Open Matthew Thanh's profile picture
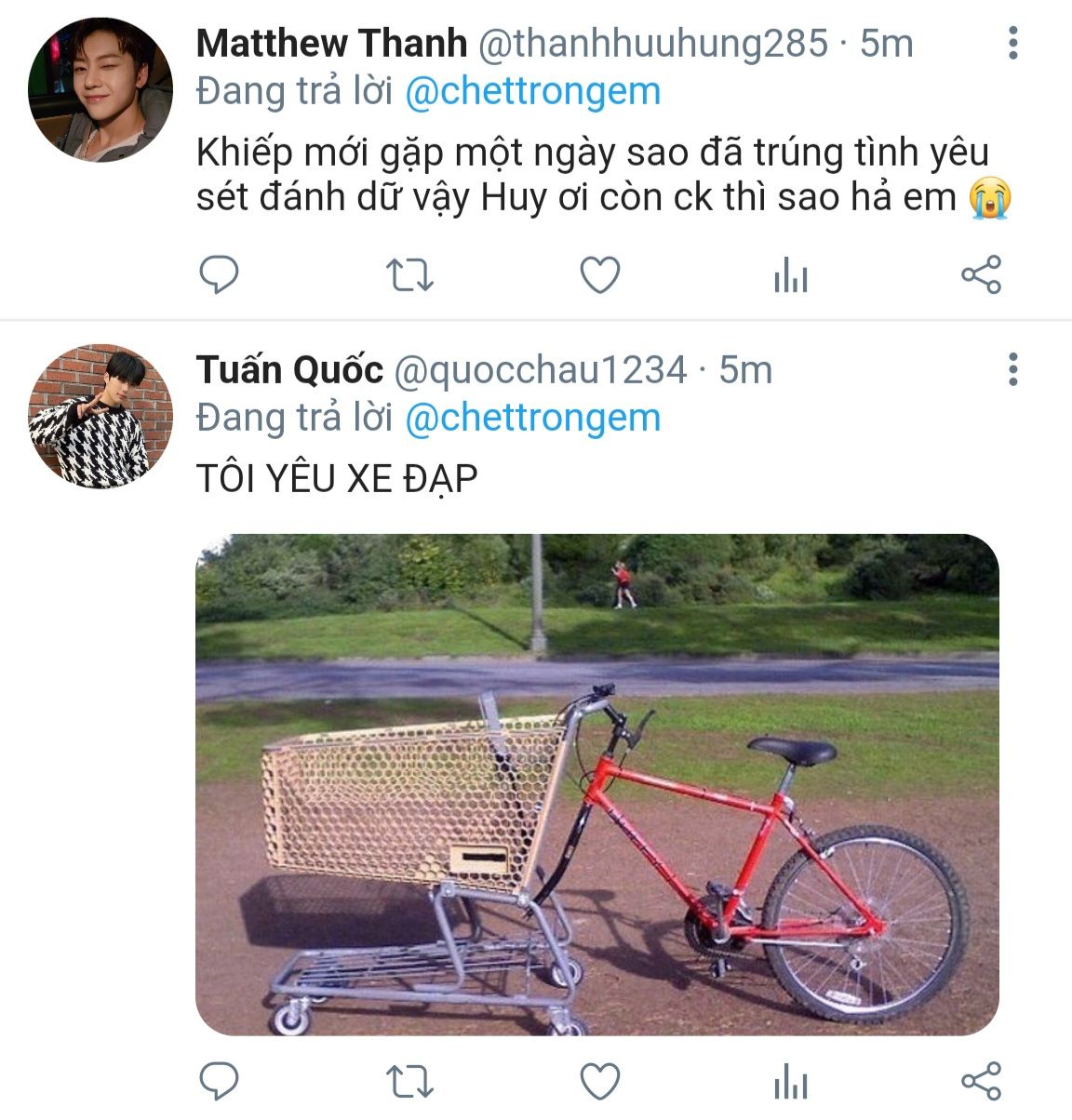Image resolution: width=1072 pixels, height=1120 pixels. [x=100, y=89]
